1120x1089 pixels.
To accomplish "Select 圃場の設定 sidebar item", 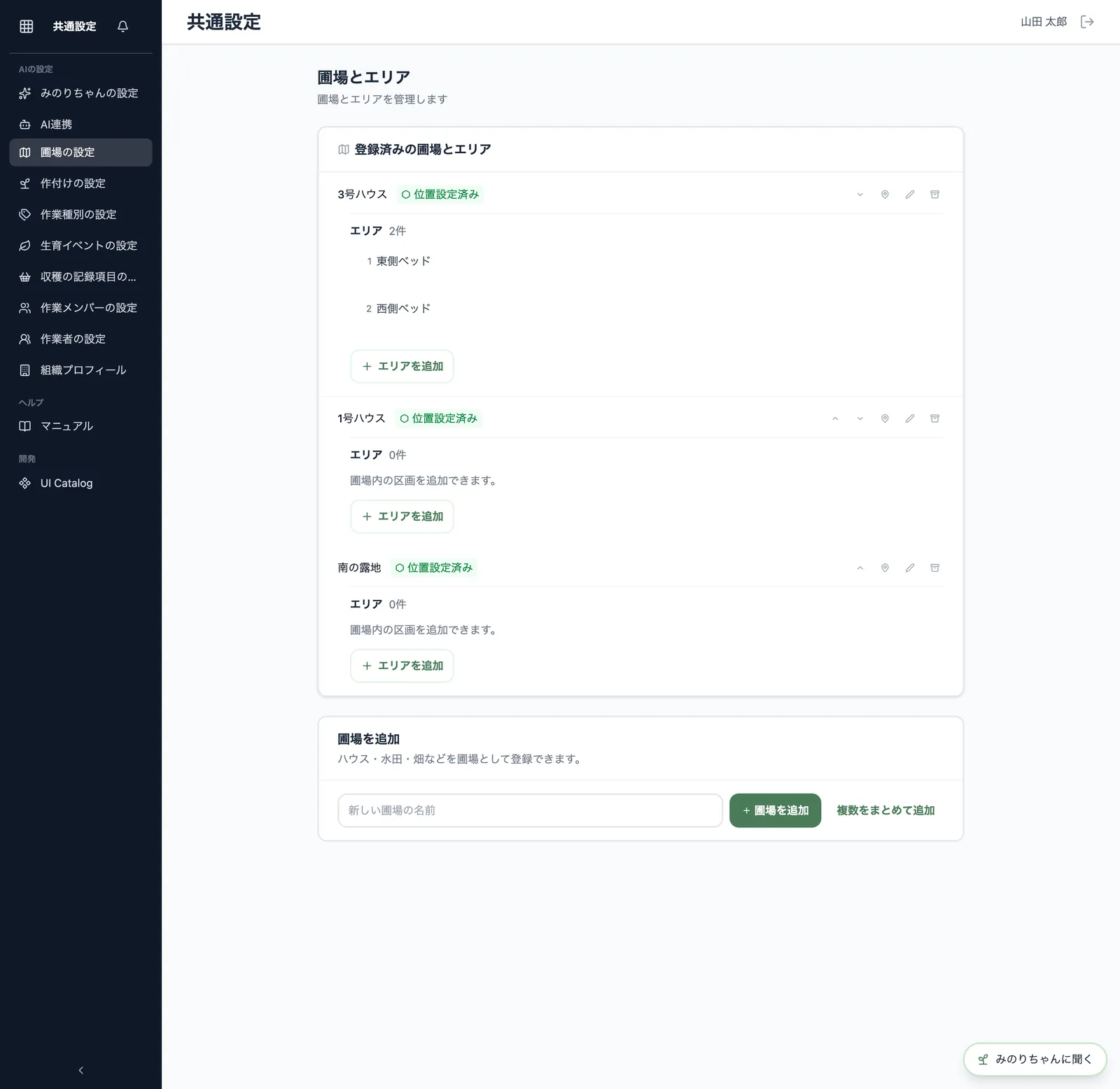I will click(x=80, y=153).
